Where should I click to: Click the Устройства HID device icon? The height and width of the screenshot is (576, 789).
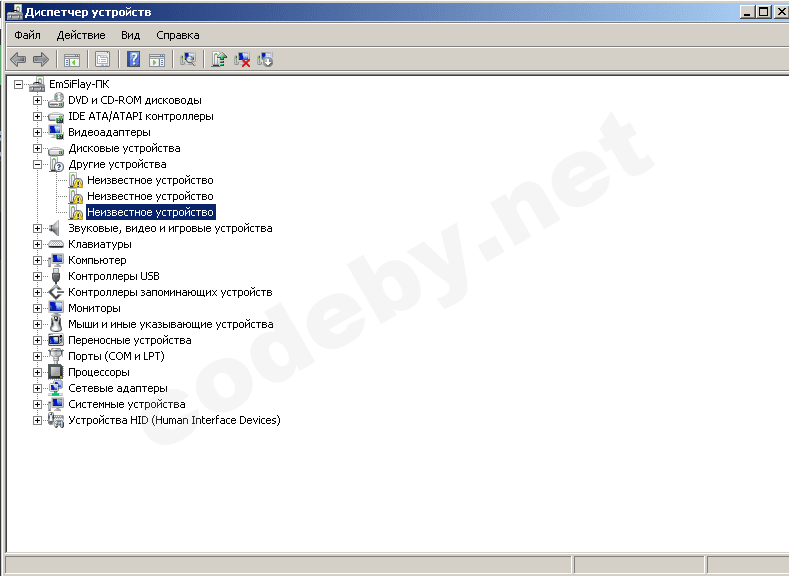click(56, 420)
